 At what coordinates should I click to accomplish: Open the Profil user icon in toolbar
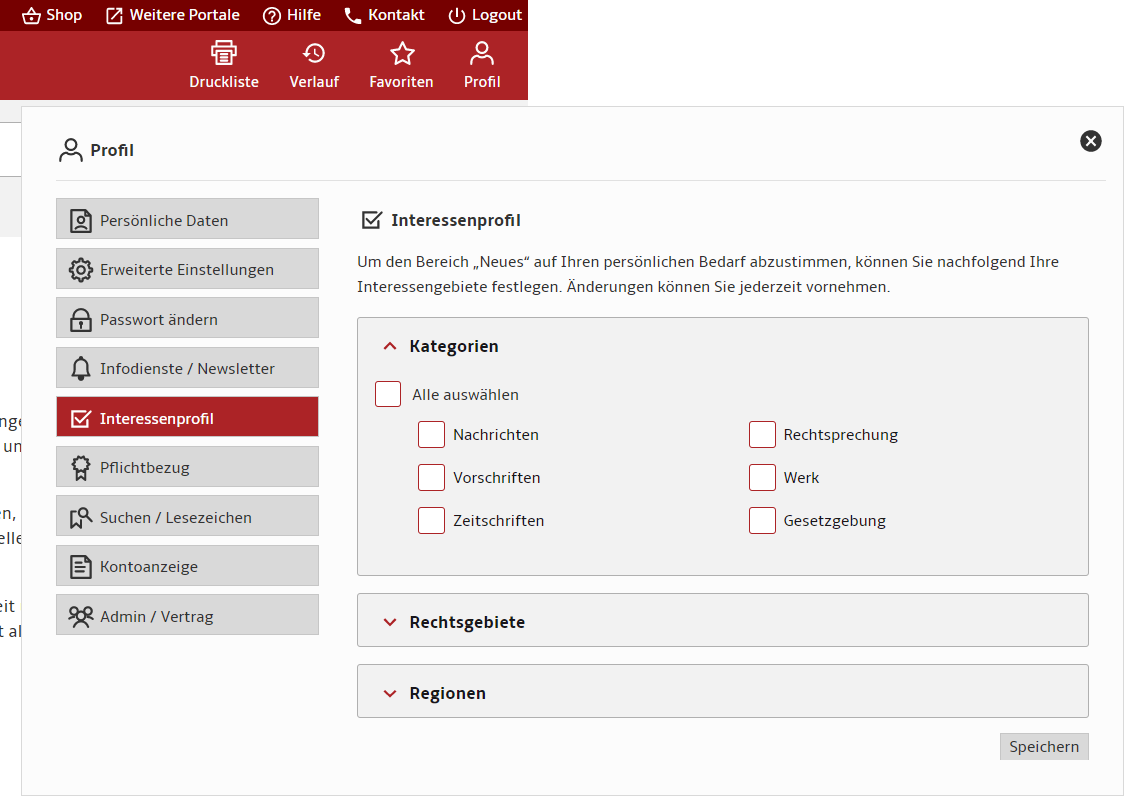click(482, 54)
